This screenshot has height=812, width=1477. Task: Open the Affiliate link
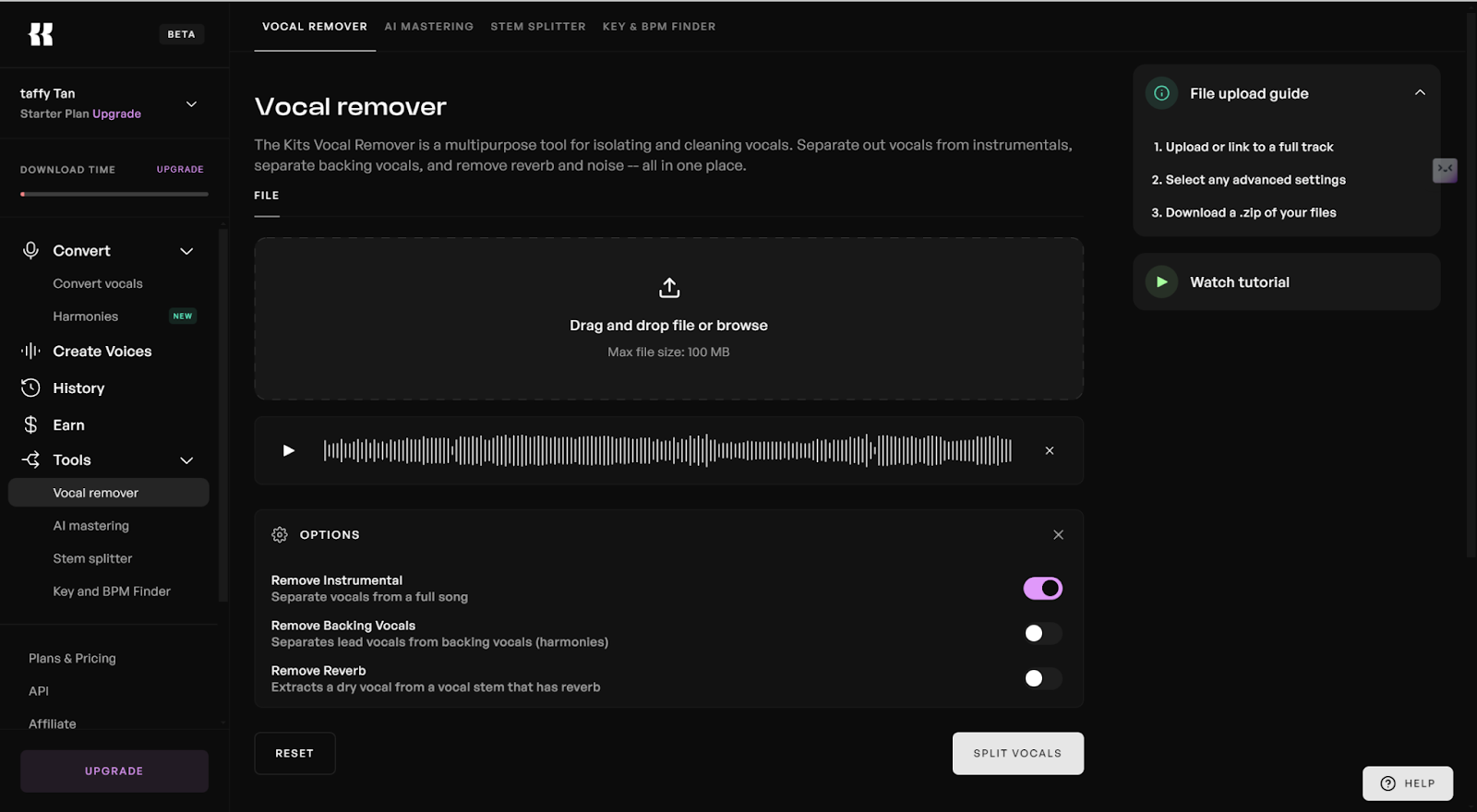click(53, 723)
